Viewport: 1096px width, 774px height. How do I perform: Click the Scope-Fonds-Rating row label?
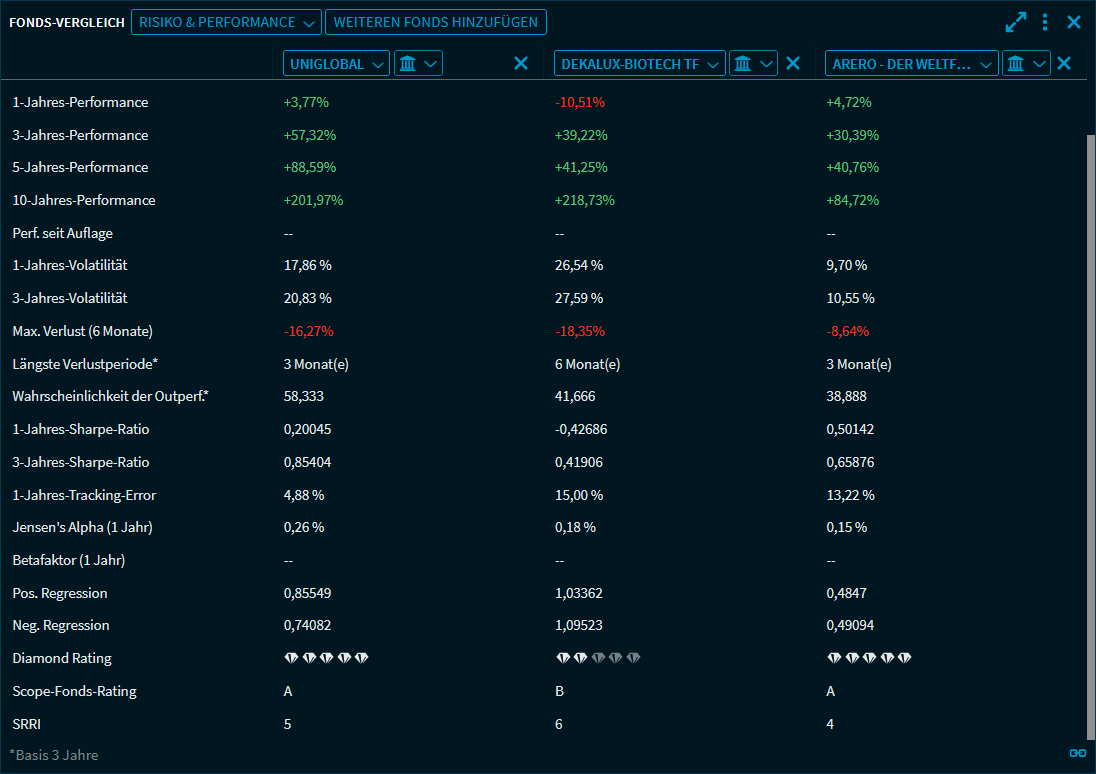point(74,691)
